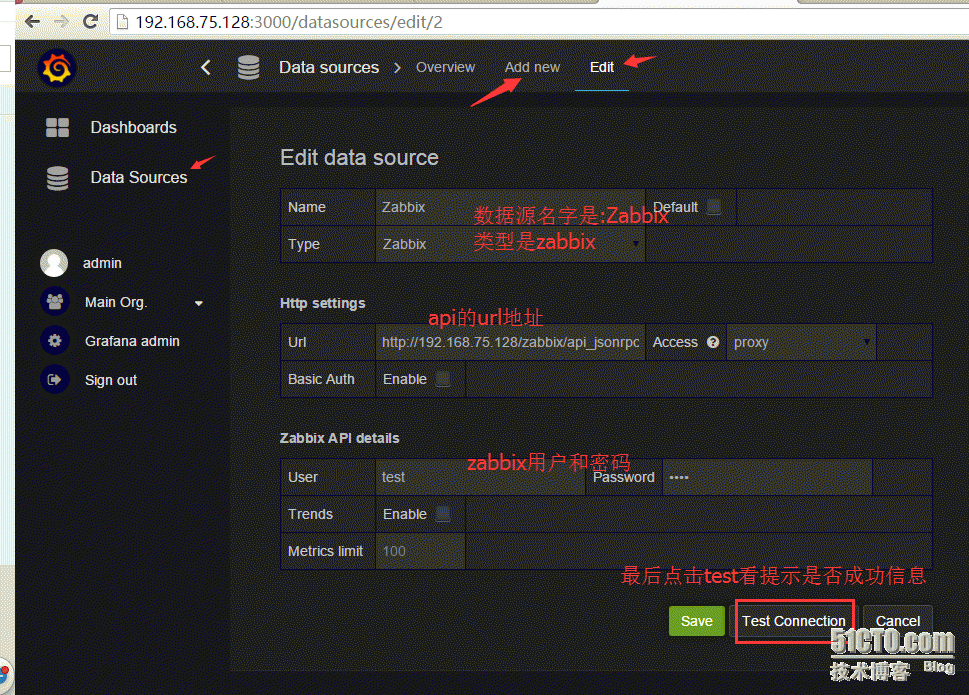Click the Metrics limit input field
Viewport: 969px width, 695px height.
pos(420,551)
